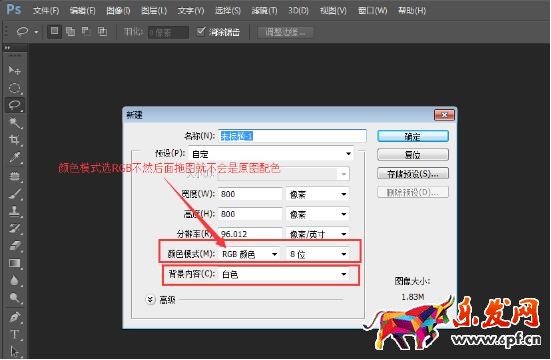
Task: Select the Lasso tool in the toolbox
Action: click(14, 105)
